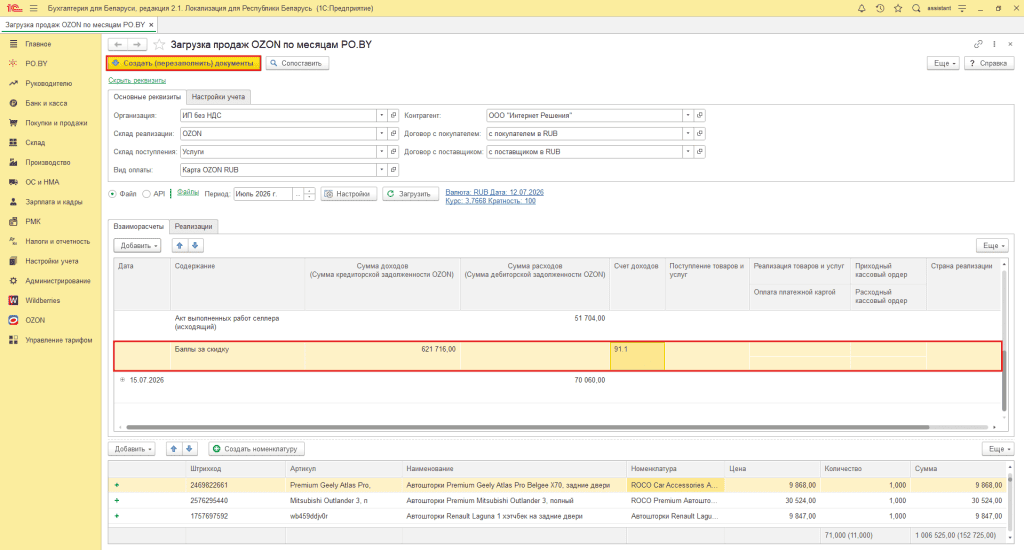Expand Склад поступления dropdown
The image size is (1024, 550).
[x=381, y=152]
